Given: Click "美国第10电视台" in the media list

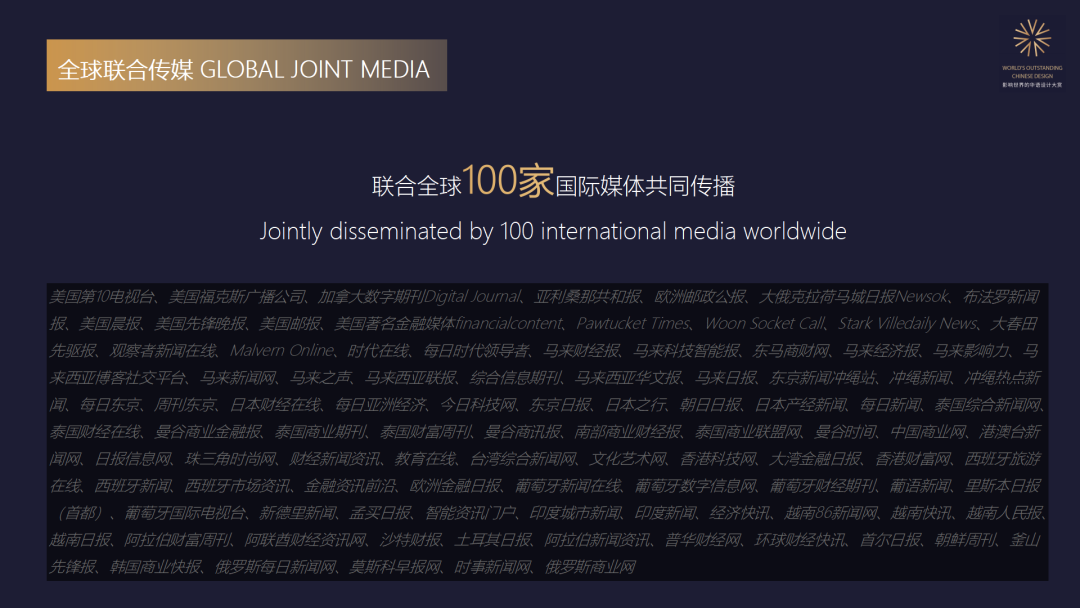Looking at the screenshot, I should [103, 297].
